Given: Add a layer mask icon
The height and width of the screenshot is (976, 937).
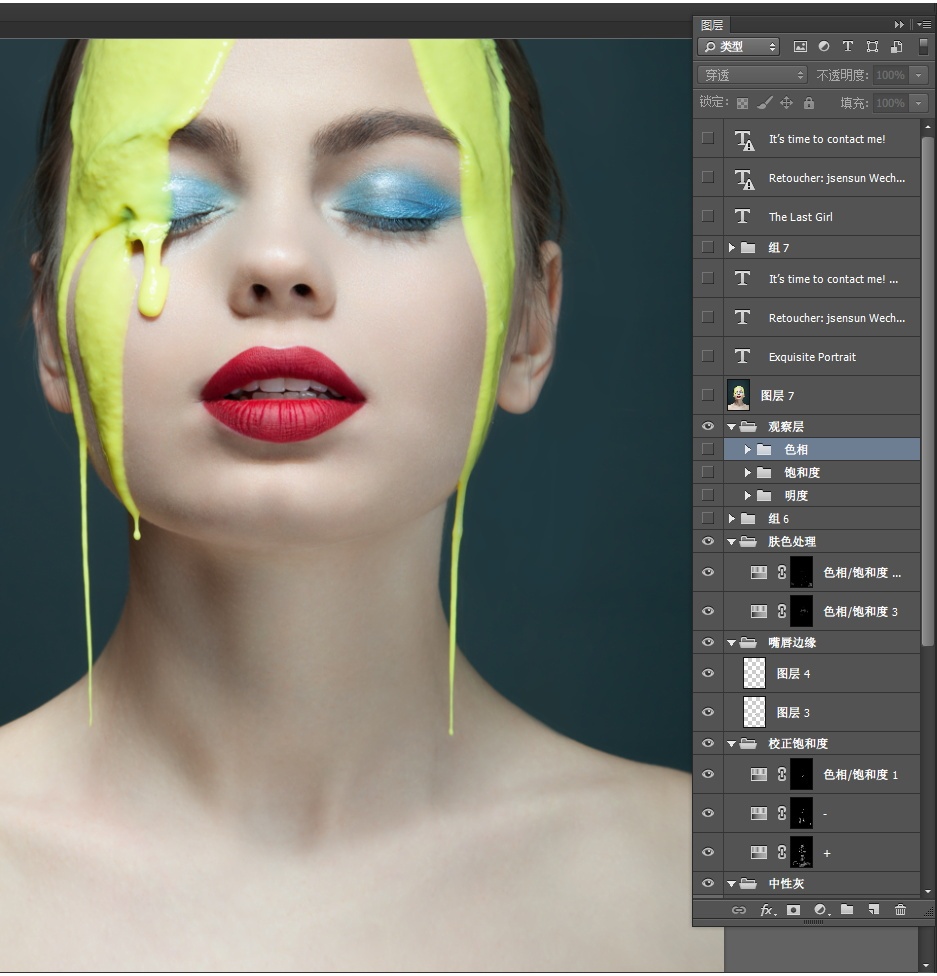Looking at the screenshot, I should click(793, 910).
